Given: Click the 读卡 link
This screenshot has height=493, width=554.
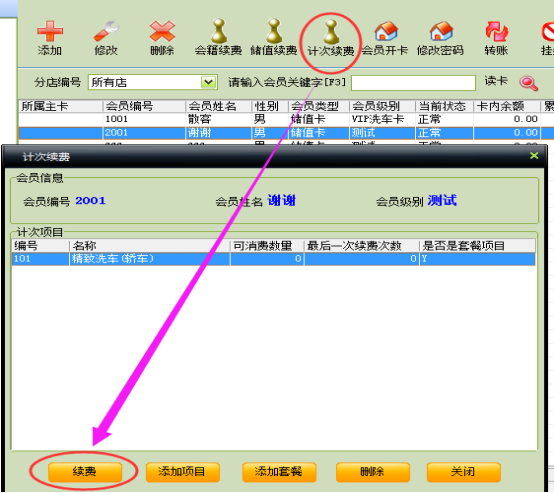Looking at the screenshot, I should pos(496,81).
